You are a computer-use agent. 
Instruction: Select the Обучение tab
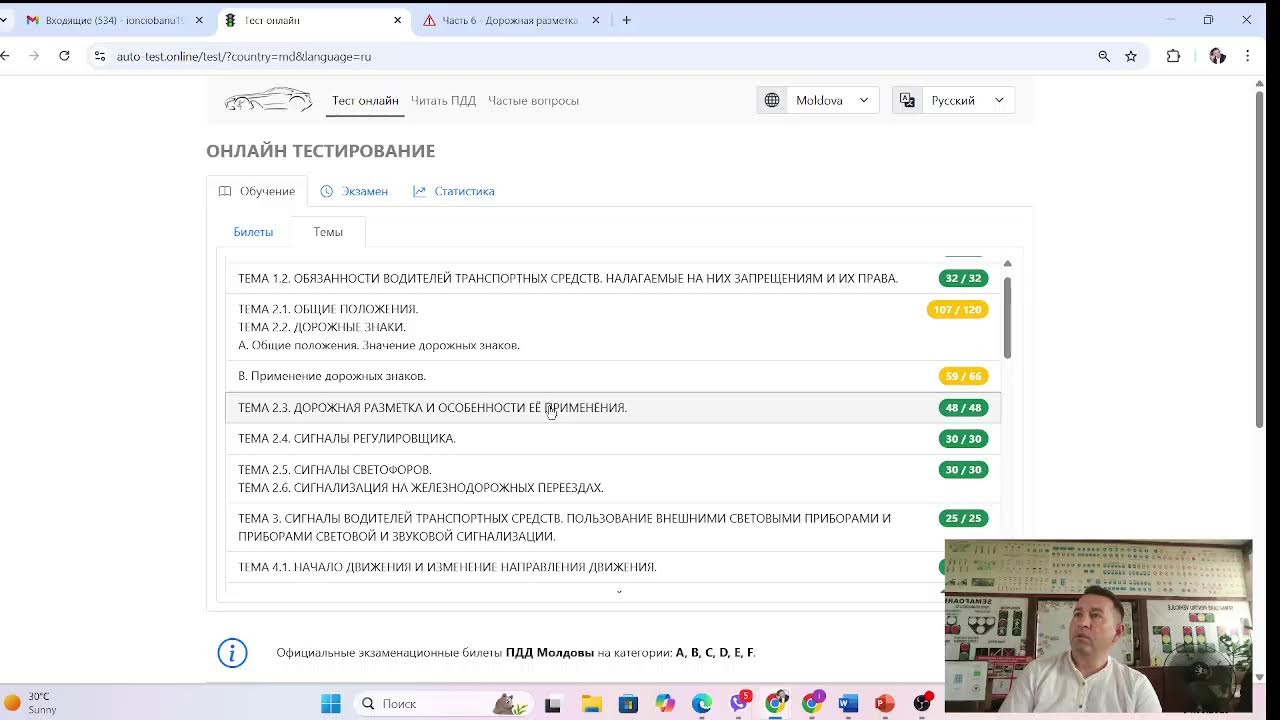click(x=257, y=191)
